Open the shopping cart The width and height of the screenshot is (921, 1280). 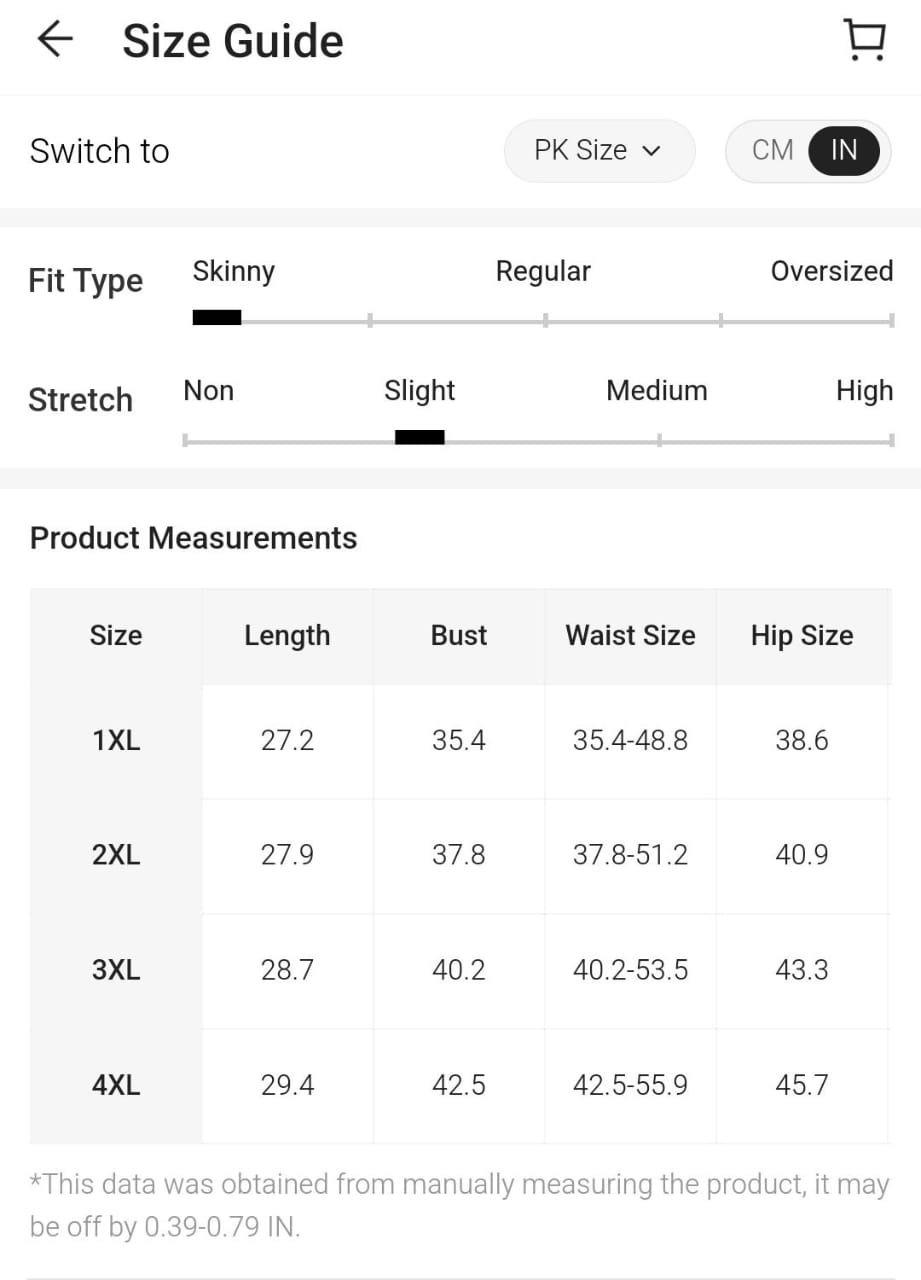[x=864, y=40]
